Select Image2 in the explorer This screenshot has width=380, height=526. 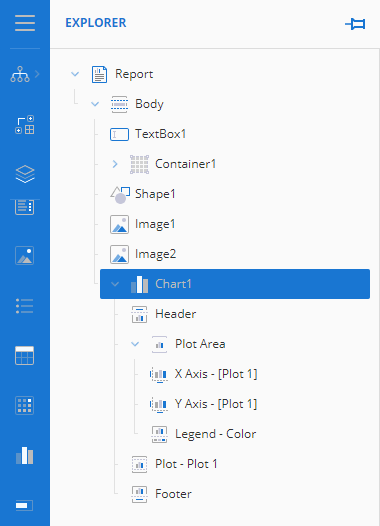[x=155, y=254]
